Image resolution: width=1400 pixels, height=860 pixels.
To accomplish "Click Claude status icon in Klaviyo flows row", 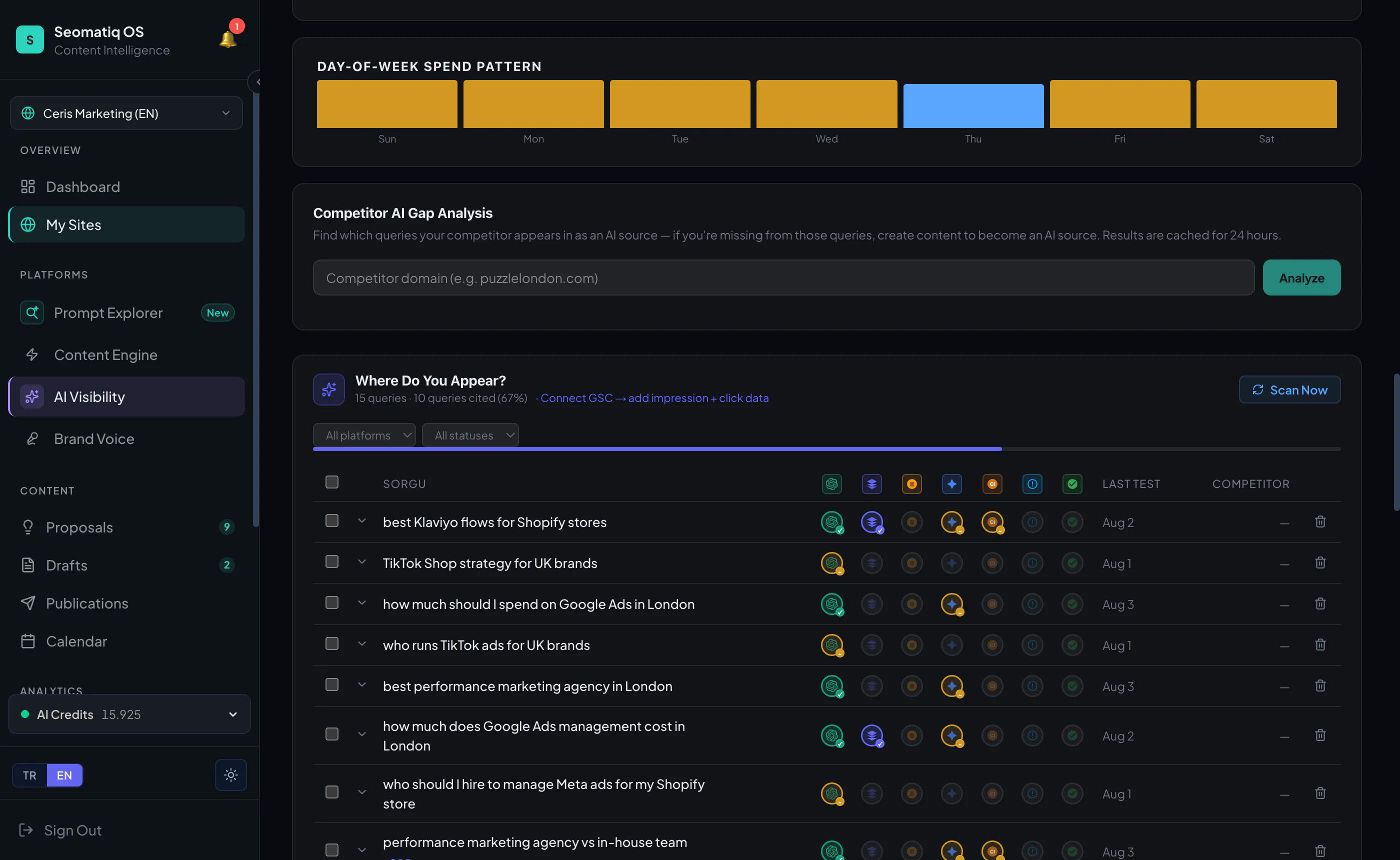I will 992,522.
